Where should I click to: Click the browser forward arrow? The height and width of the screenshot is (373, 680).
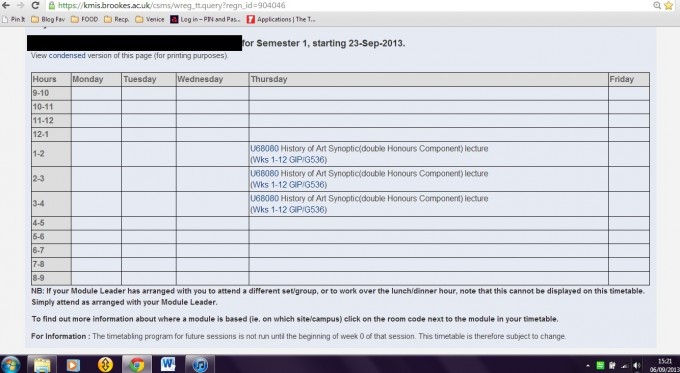(20, 6)
